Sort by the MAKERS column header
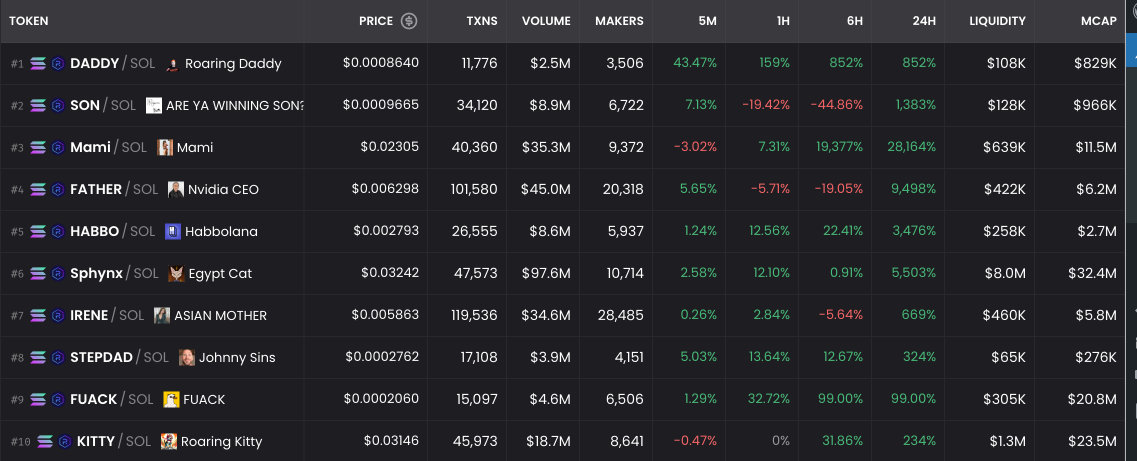This screenshot has height=461, width=1137. (619, 21)
